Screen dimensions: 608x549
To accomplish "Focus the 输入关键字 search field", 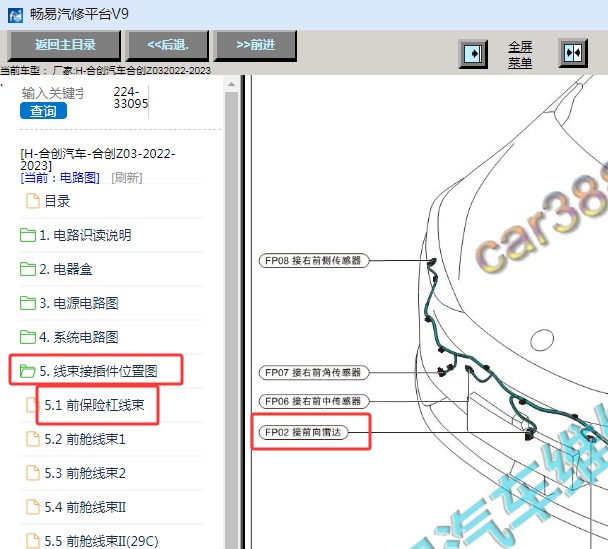I will pyautogui.click(x=52, y=93).
